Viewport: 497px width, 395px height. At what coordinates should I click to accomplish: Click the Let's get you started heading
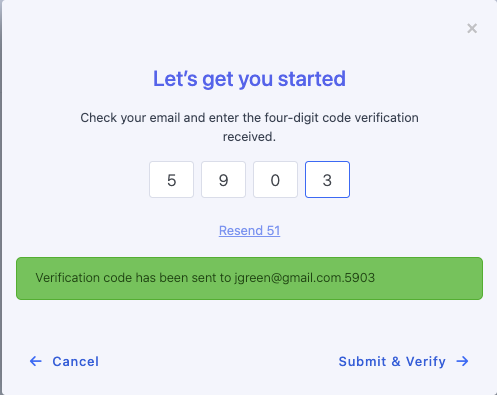tap(249, 79)
